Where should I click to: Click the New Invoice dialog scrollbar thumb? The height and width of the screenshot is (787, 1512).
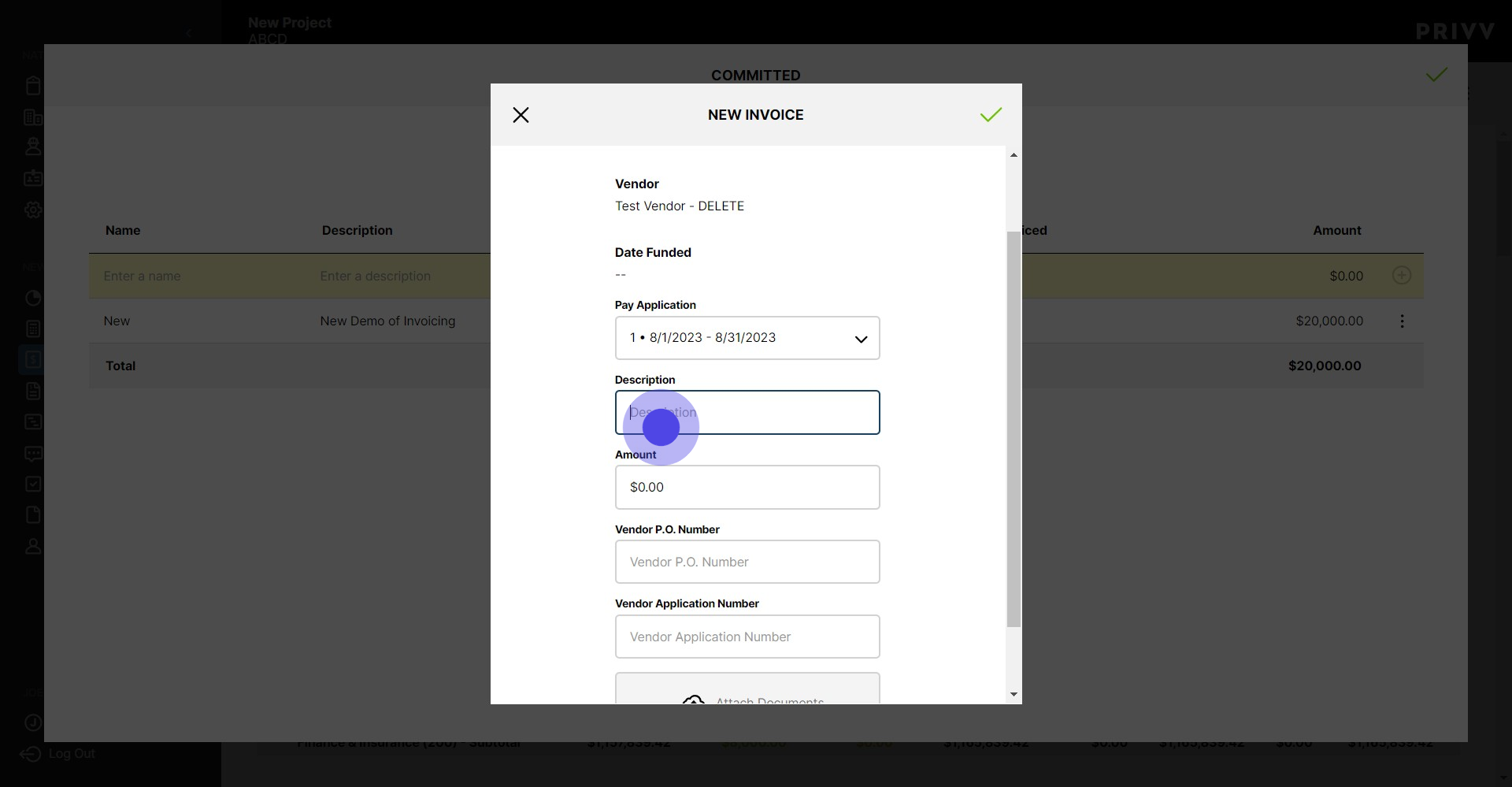pyautogui.click(x=1014, y=429)
